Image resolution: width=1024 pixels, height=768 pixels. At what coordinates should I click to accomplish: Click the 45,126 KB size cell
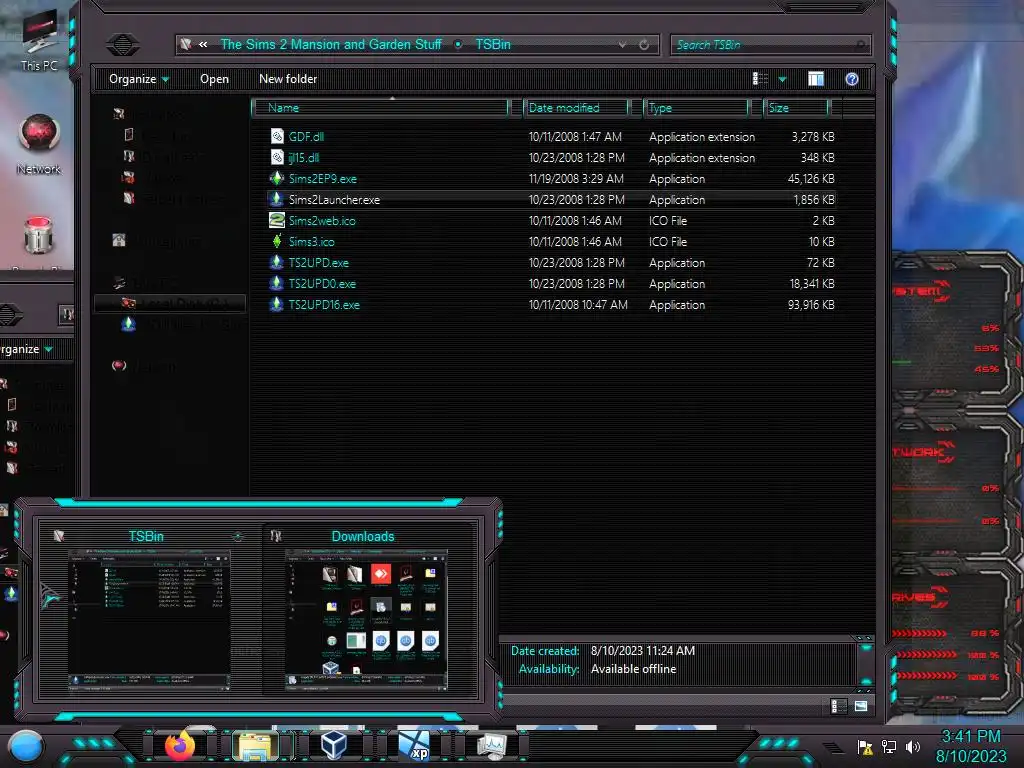(810, 178)
